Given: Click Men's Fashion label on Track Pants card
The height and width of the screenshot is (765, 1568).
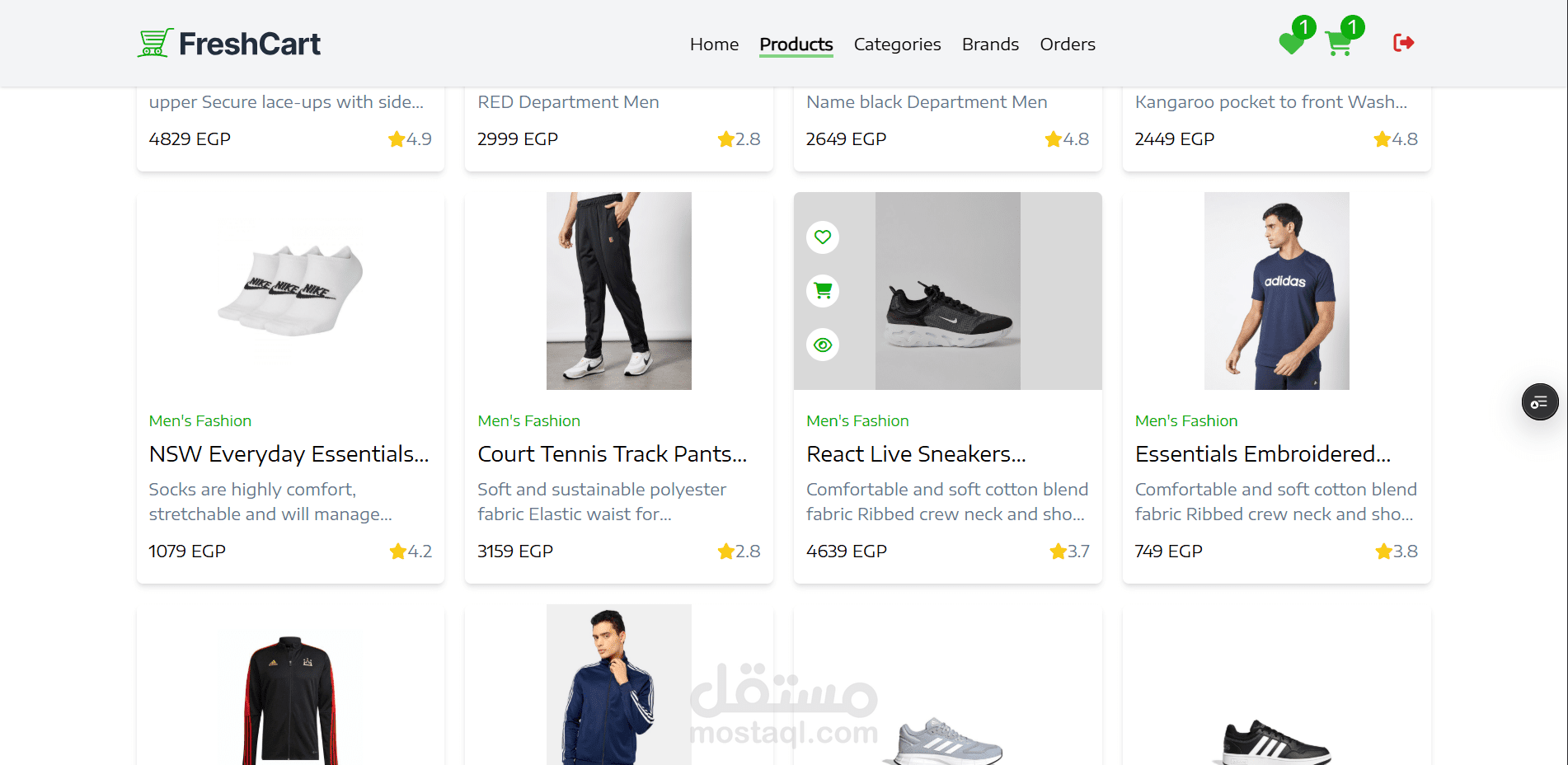Looking at the screenshot, I should [x=528, y=421].
